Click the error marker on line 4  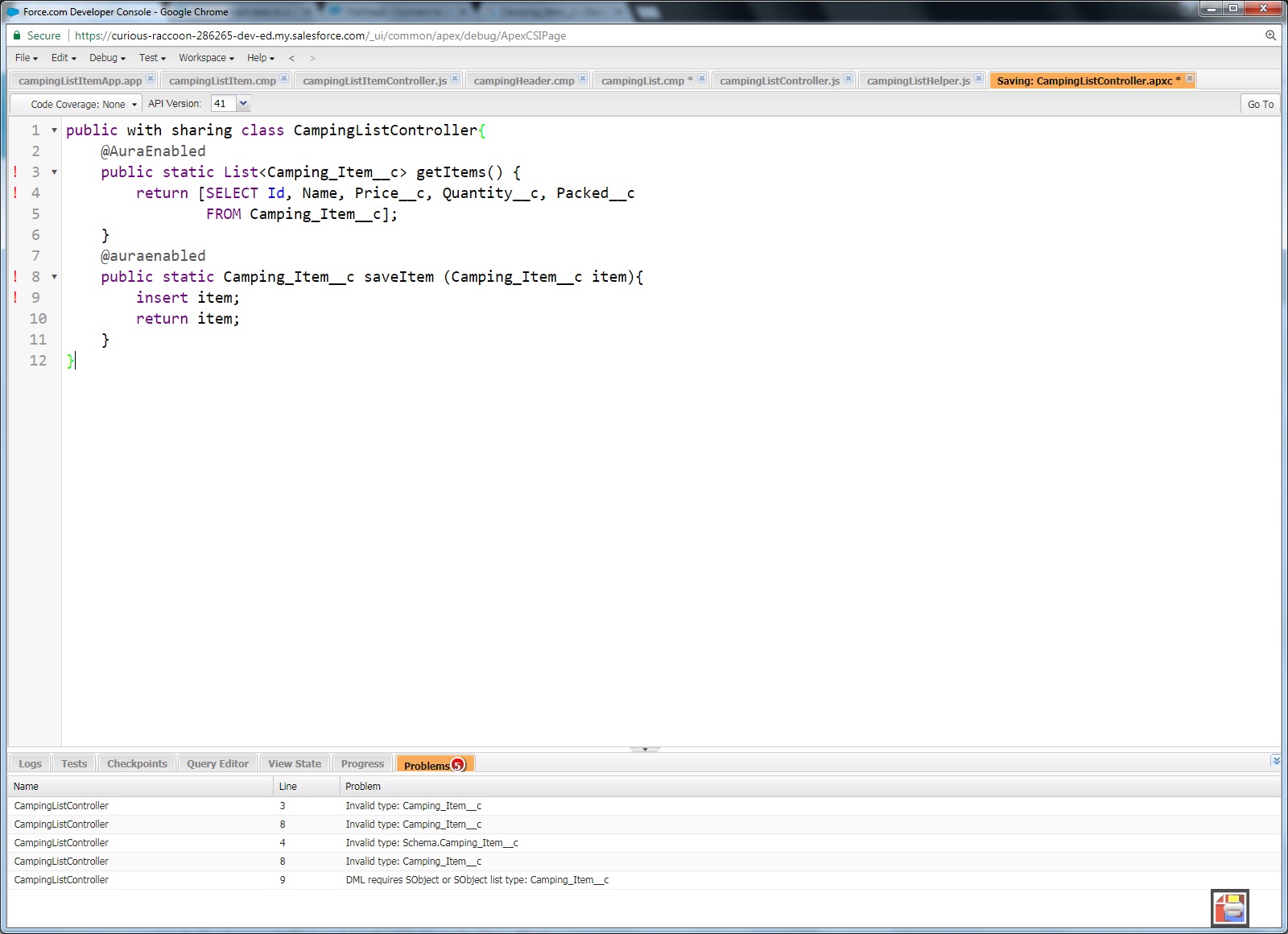[15, 192]
